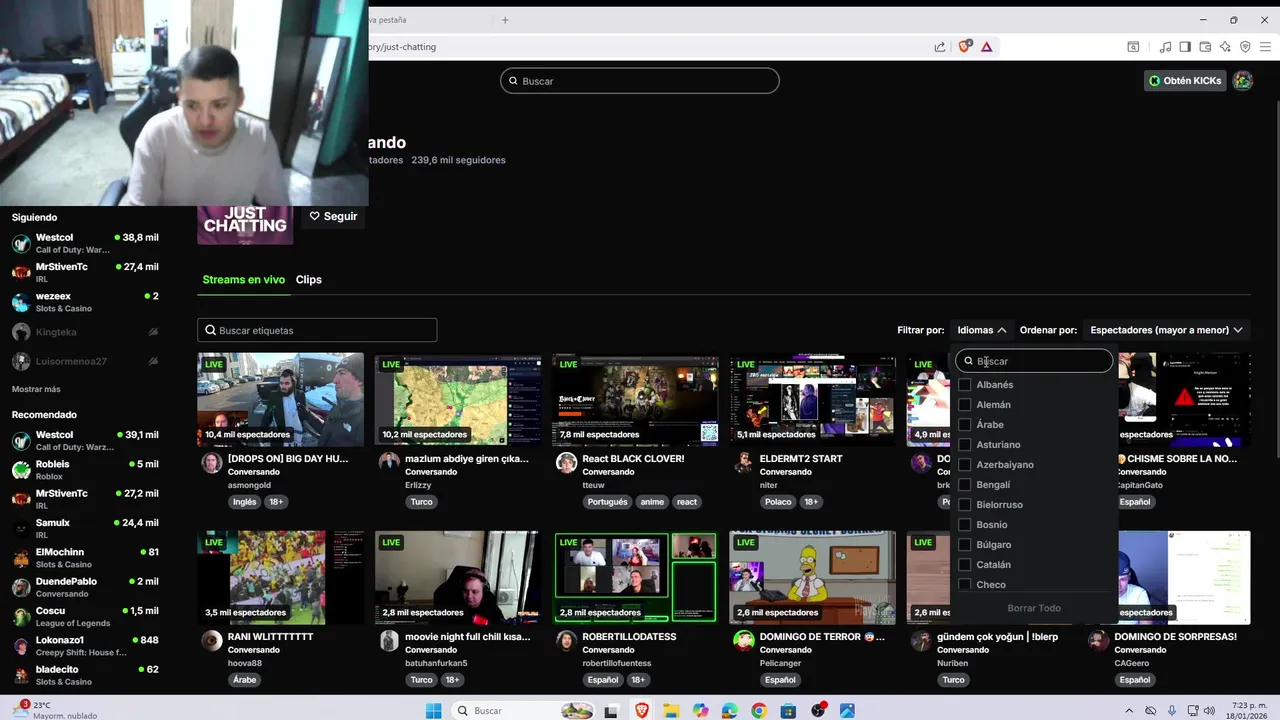The image size is (1280, 720).
Task: Click the Brave Shields lion icon
Action: tap(965, 46)
